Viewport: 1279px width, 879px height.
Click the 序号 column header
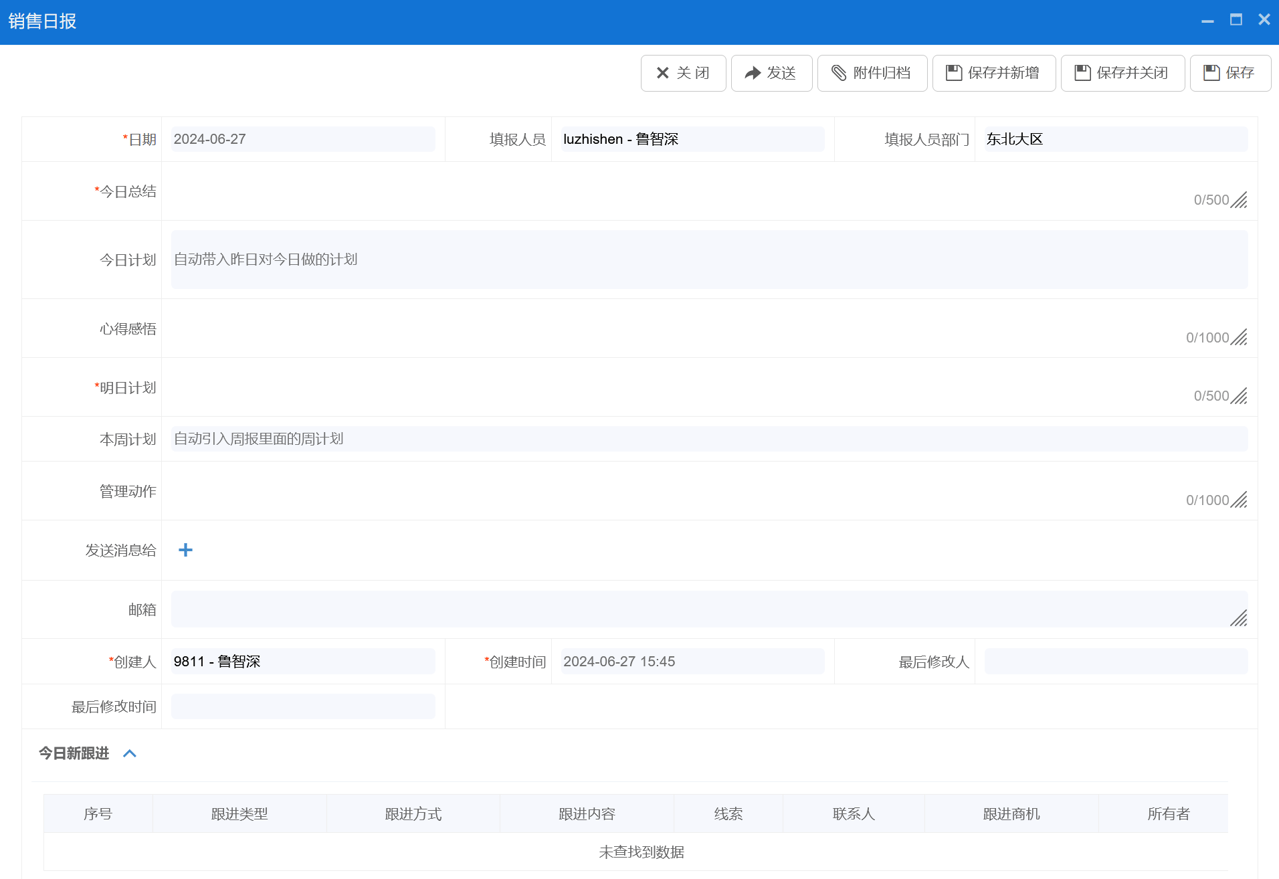click(x=97, y=813)
